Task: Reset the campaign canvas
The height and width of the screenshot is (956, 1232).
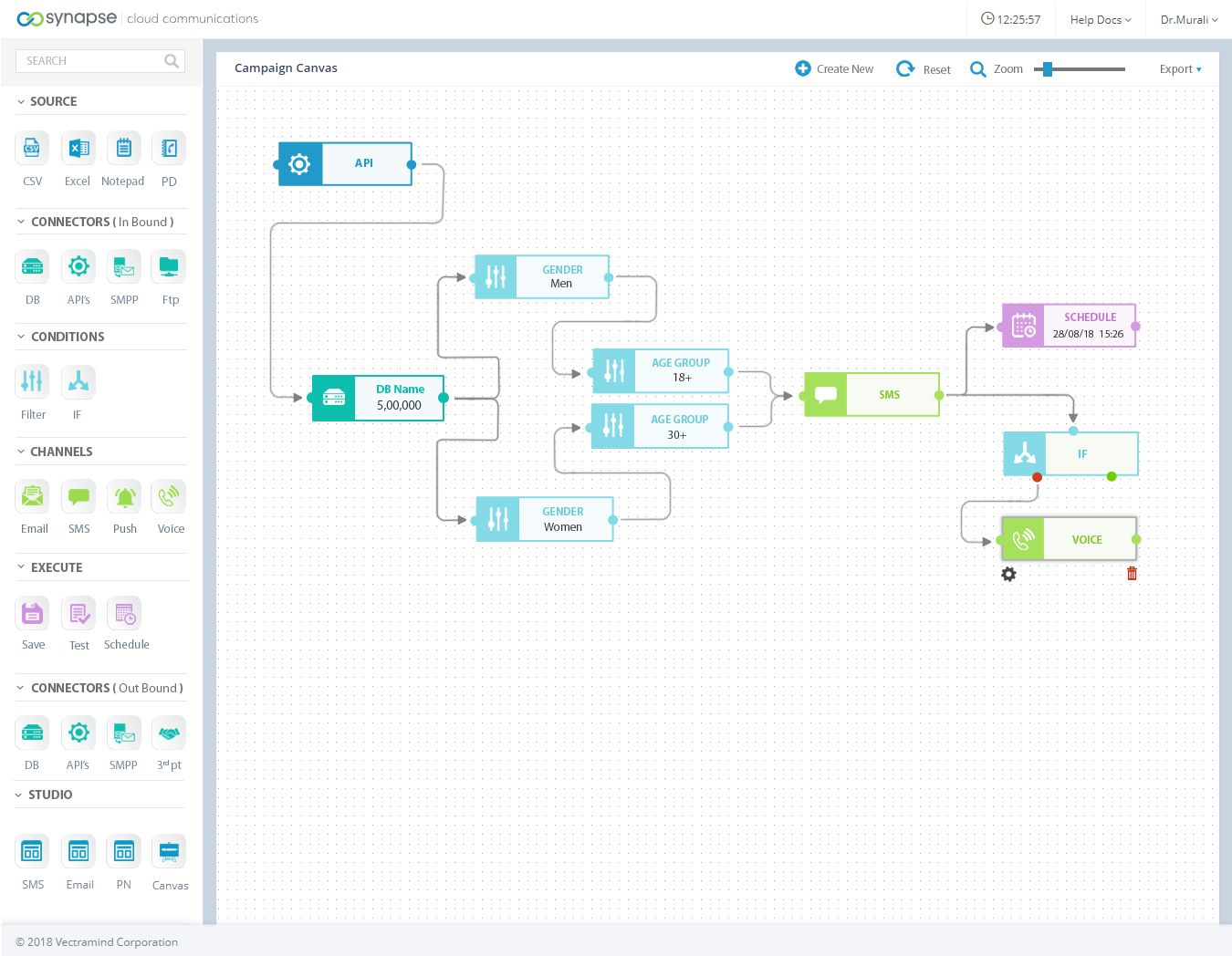Action: tap(924, 69)
